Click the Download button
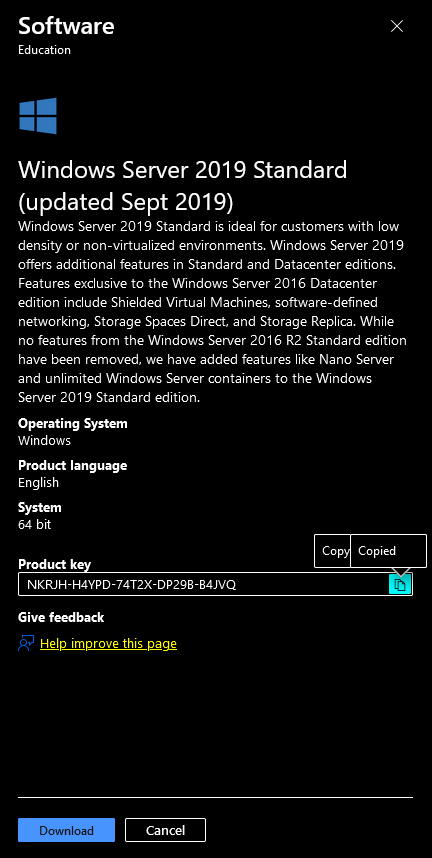The image size is (432, 858). point(66,830)
